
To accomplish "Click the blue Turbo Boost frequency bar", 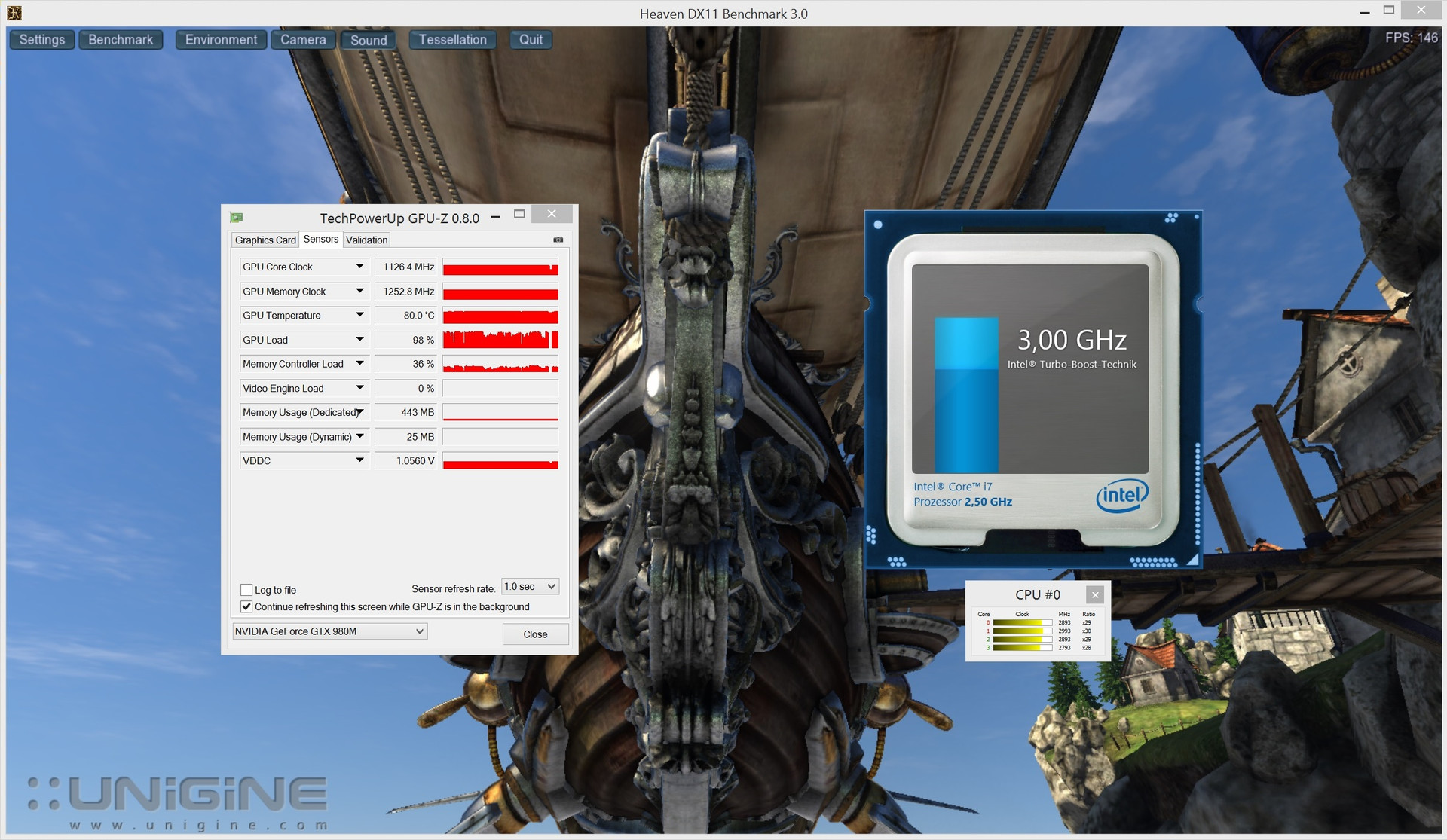I will (966, 395).
